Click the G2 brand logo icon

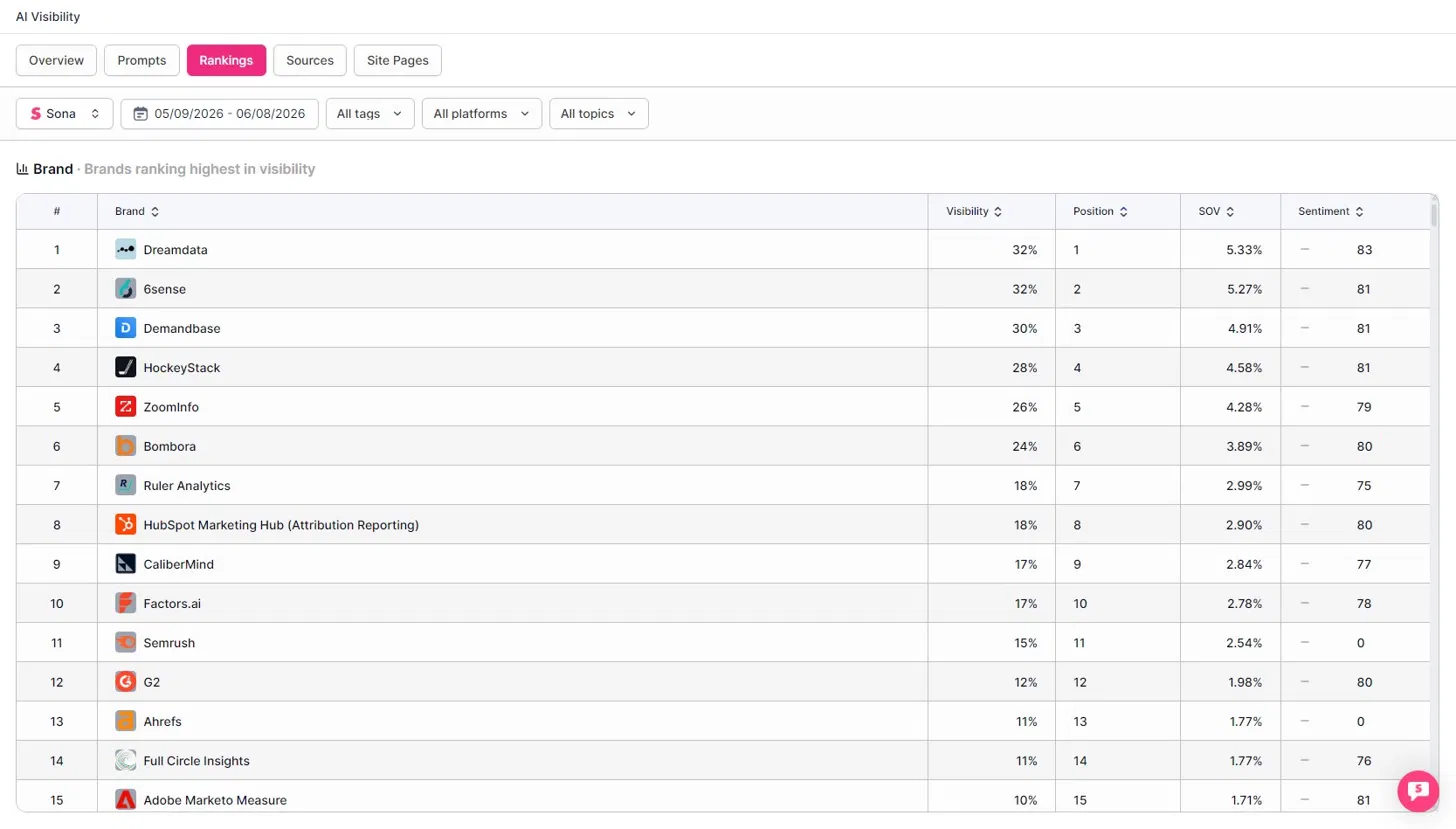point(125,682)
